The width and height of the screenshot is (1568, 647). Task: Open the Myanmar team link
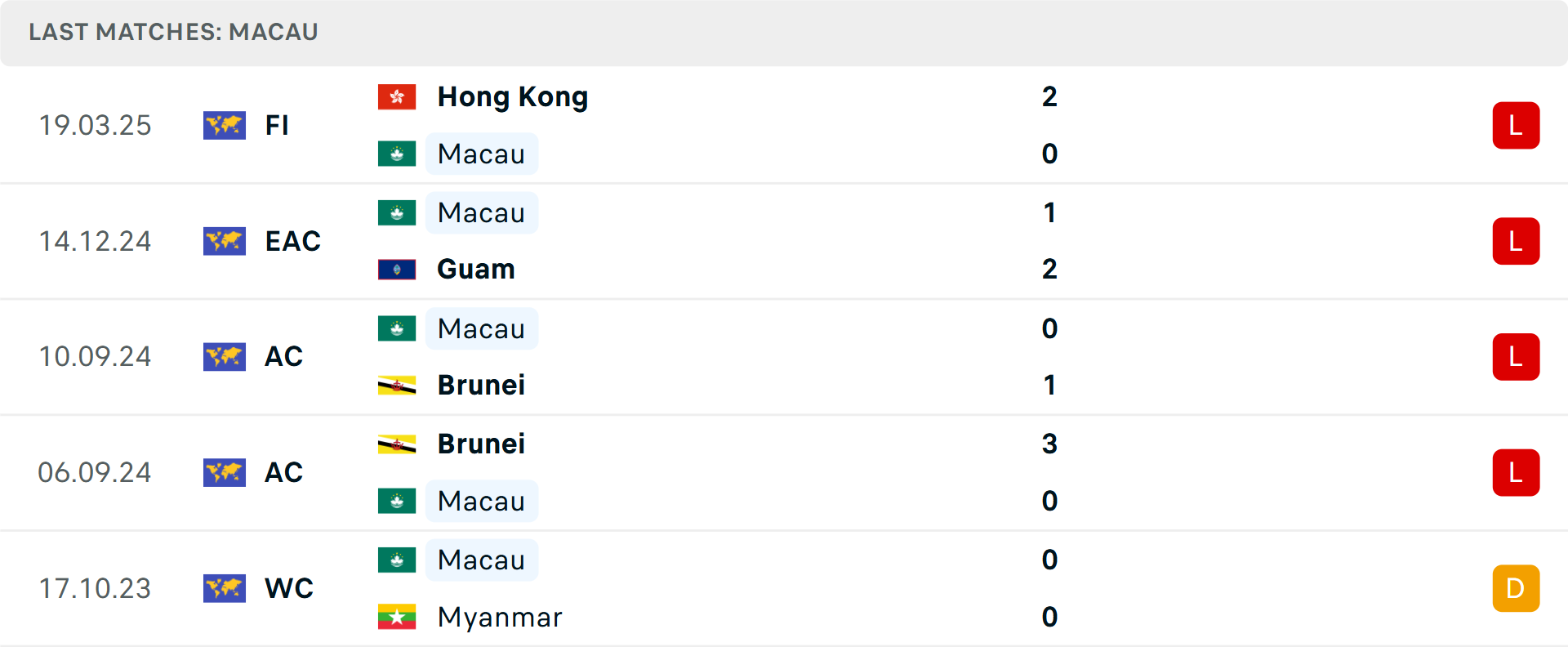499,617
